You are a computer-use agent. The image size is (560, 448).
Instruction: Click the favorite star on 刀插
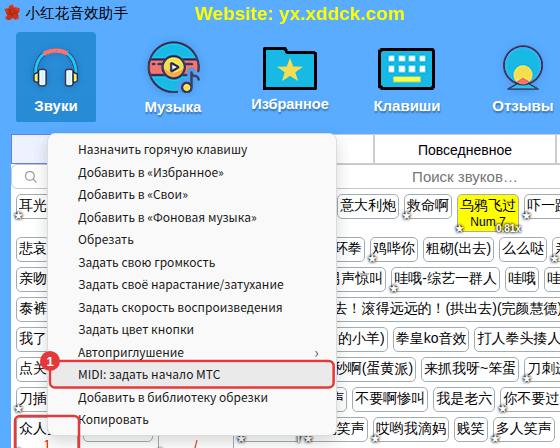tap(19, 408)
